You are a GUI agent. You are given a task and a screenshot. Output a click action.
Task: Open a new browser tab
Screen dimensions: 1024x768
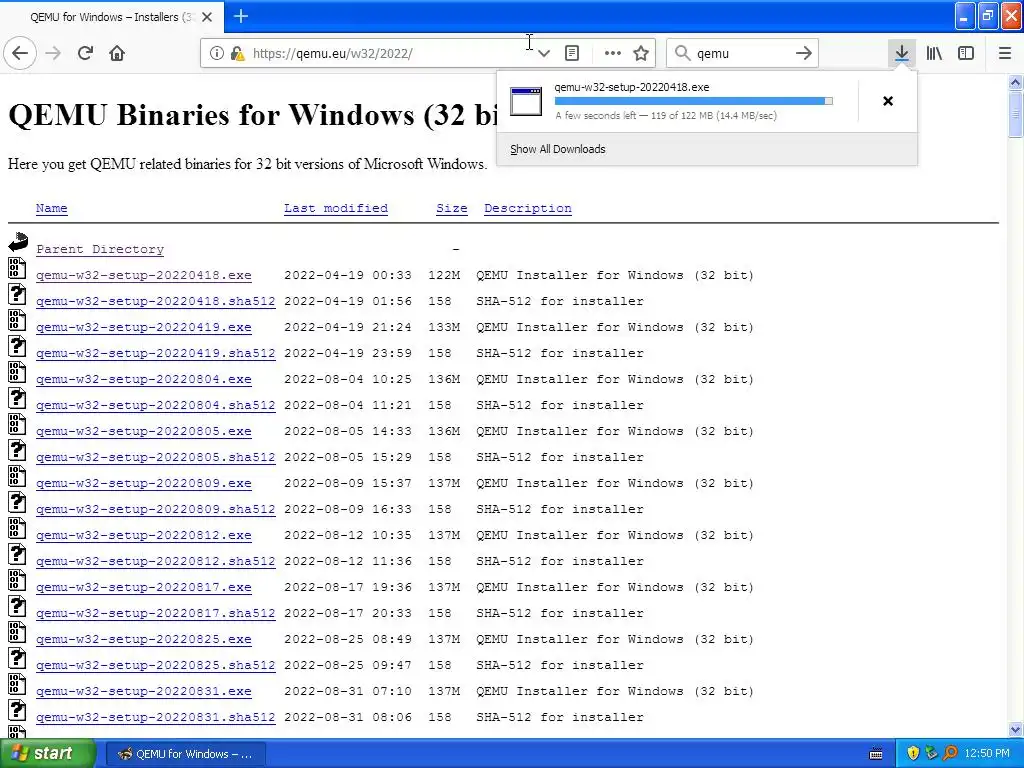[x=241, y=16]
